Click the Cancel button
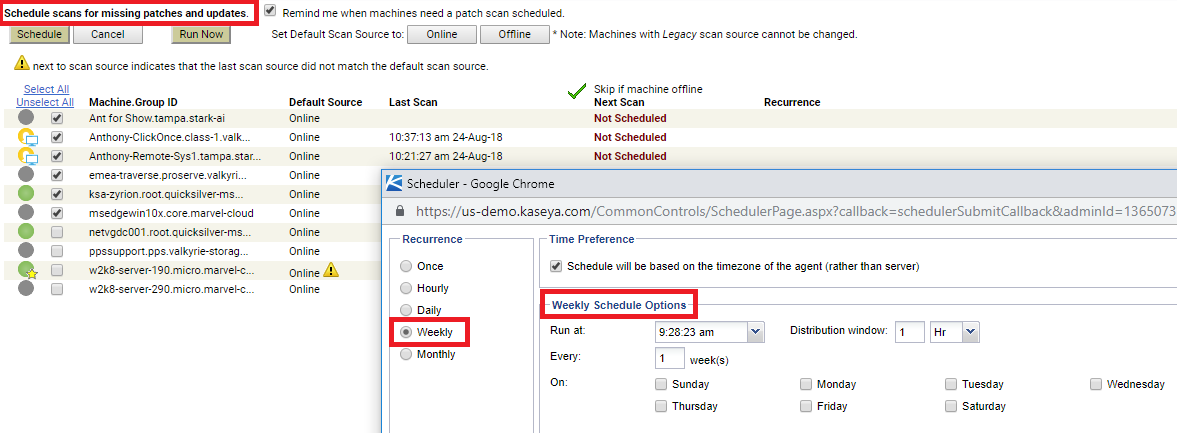Image resolution: width=1177 pixels, height=433 pixels. (108, 35)
